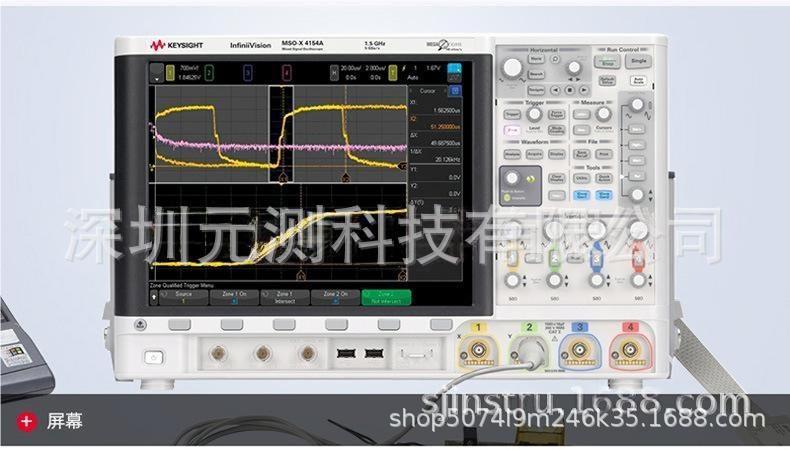790x450 pixels.
Task: Click the Print button in File section
Action: point(604,154)
